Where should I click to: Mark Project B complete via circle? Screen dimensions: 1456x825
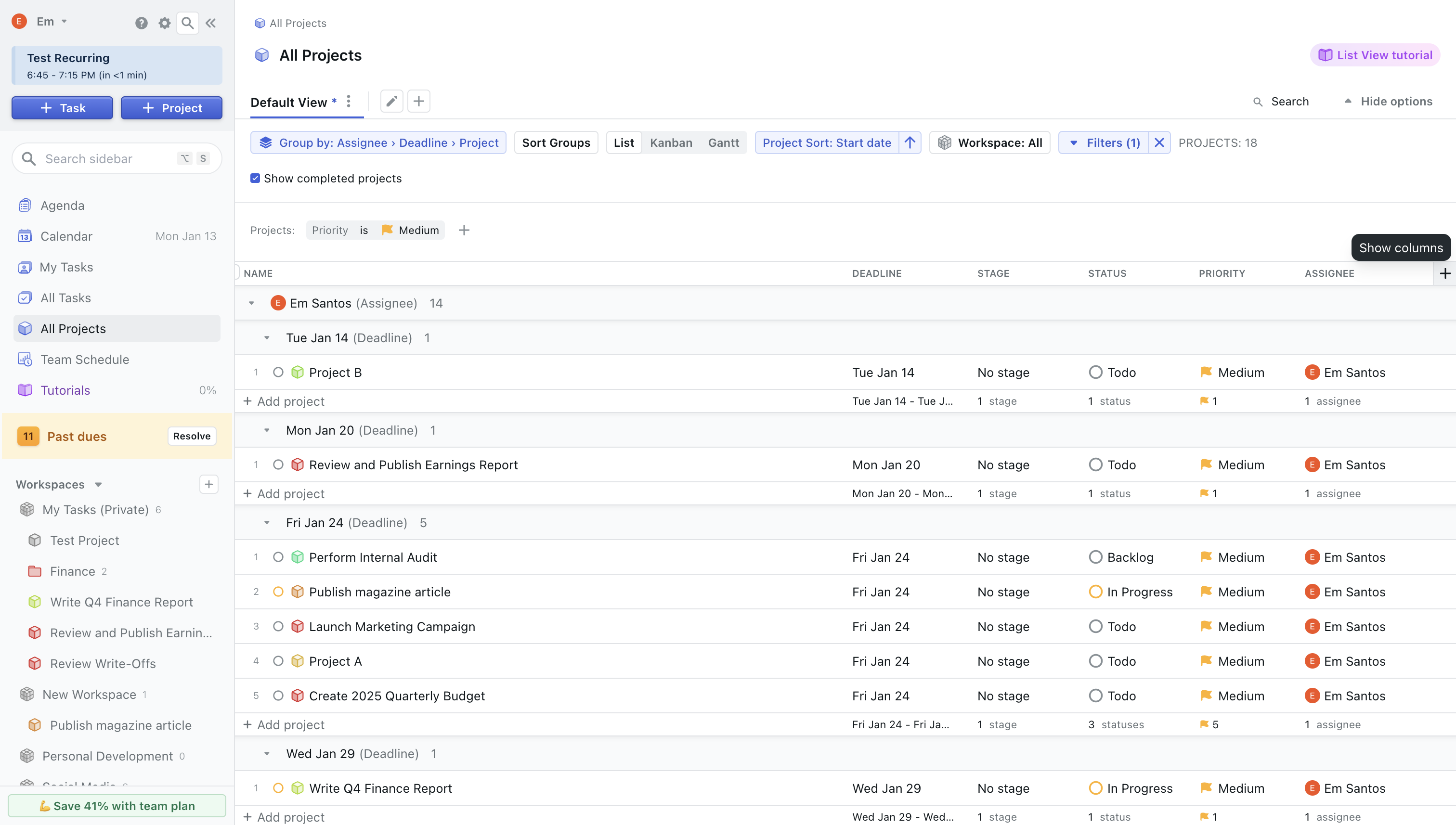point(278,372)
